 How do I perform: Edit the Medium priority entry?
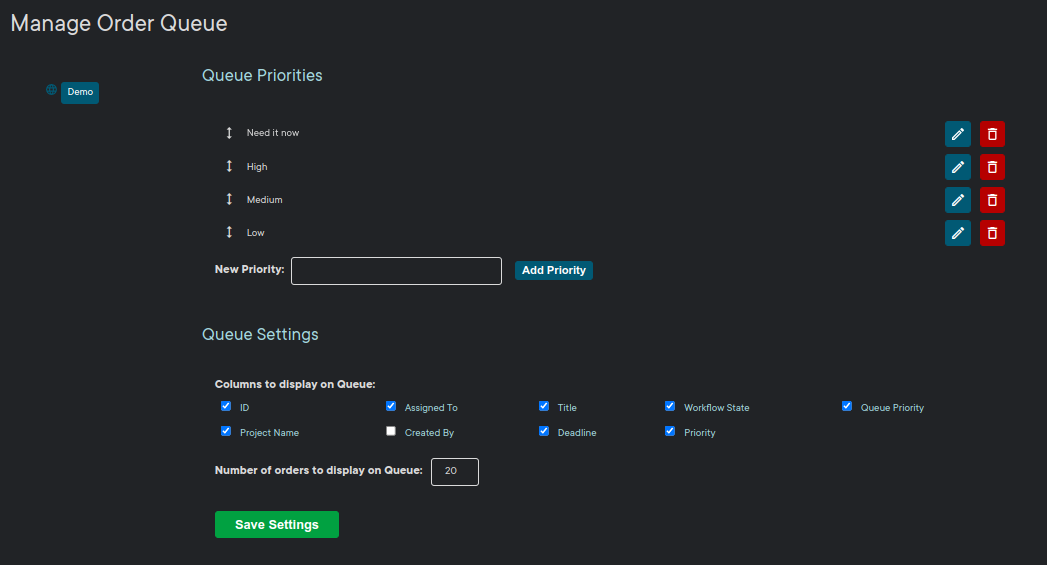coord(957,200)
